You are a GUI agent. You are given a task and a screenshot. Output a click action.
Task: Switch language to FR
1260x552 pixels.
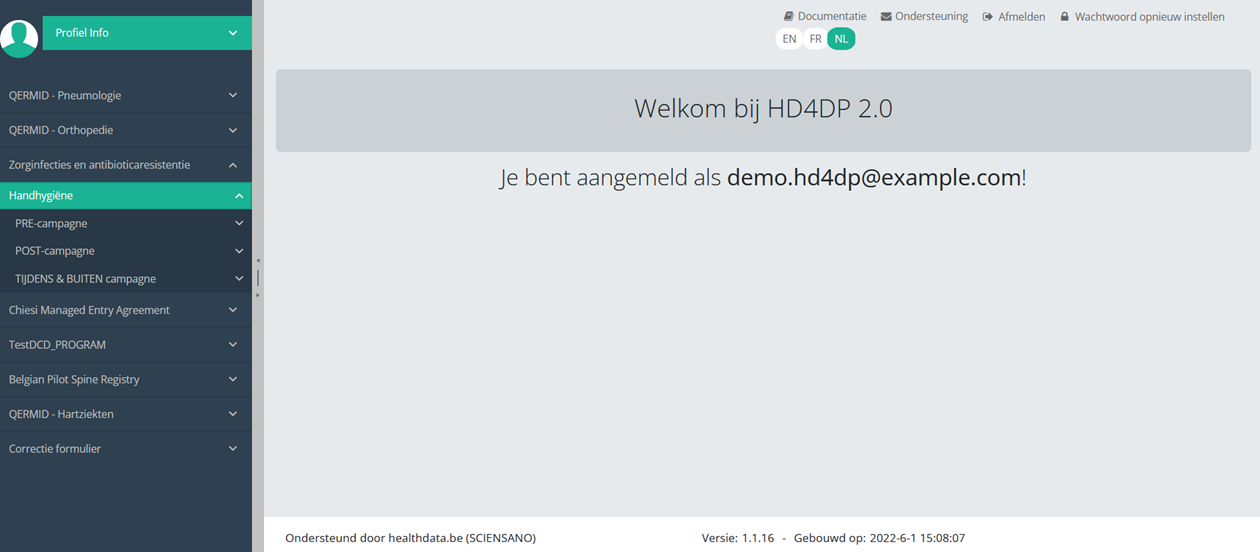pos(815,39)
